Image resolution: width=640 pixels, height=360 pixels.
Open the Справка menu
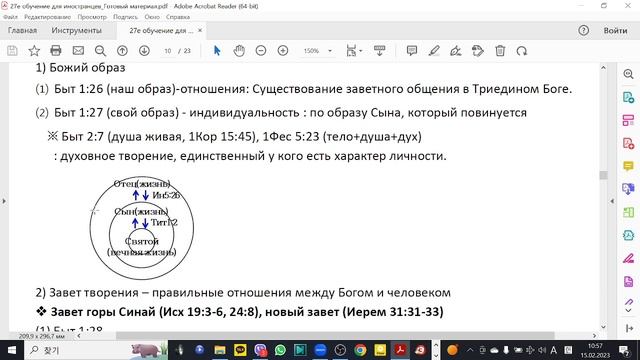click(178, 17)
